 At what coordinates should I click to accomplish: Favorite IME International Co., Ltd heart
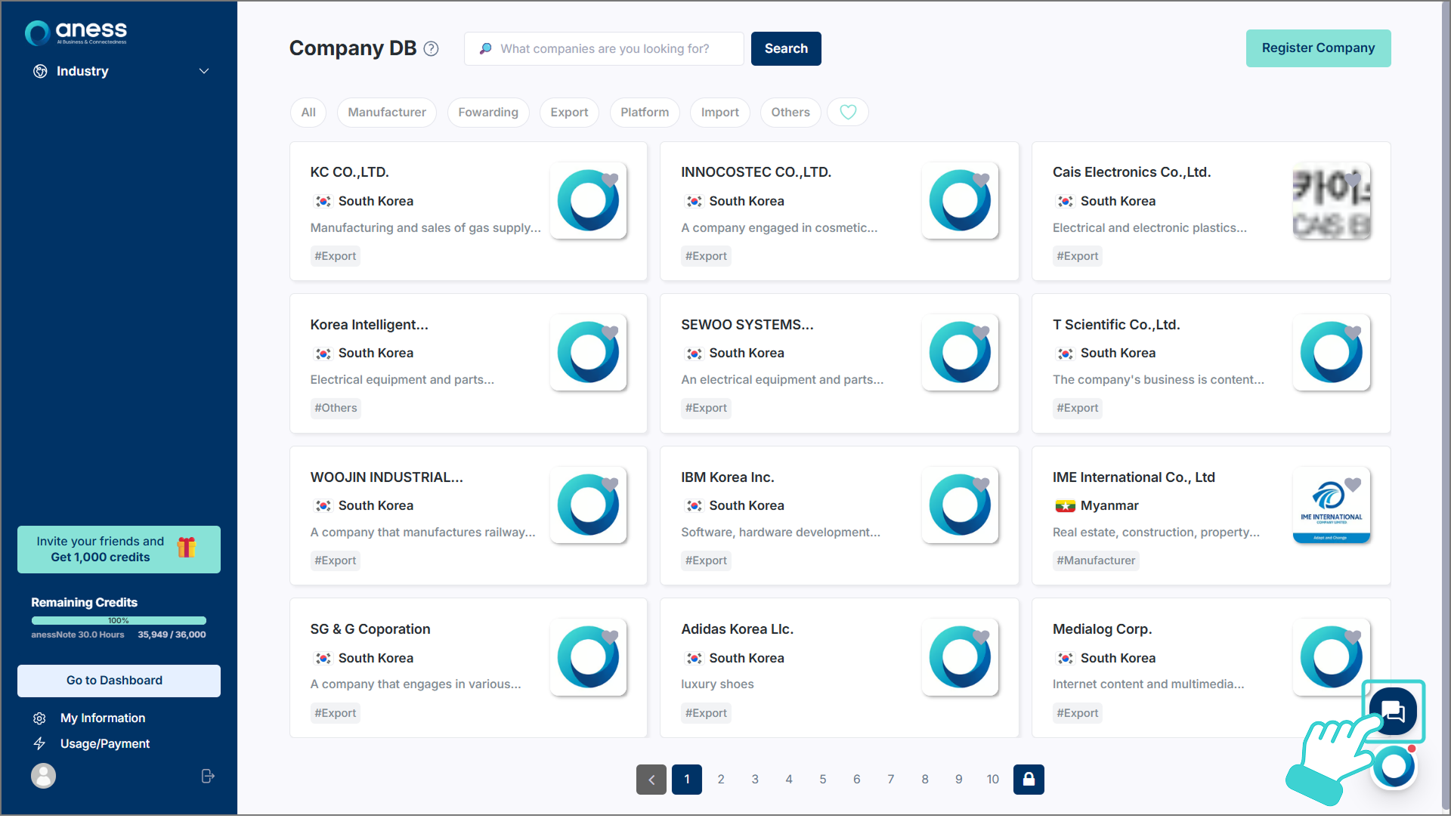point(1353,484)
